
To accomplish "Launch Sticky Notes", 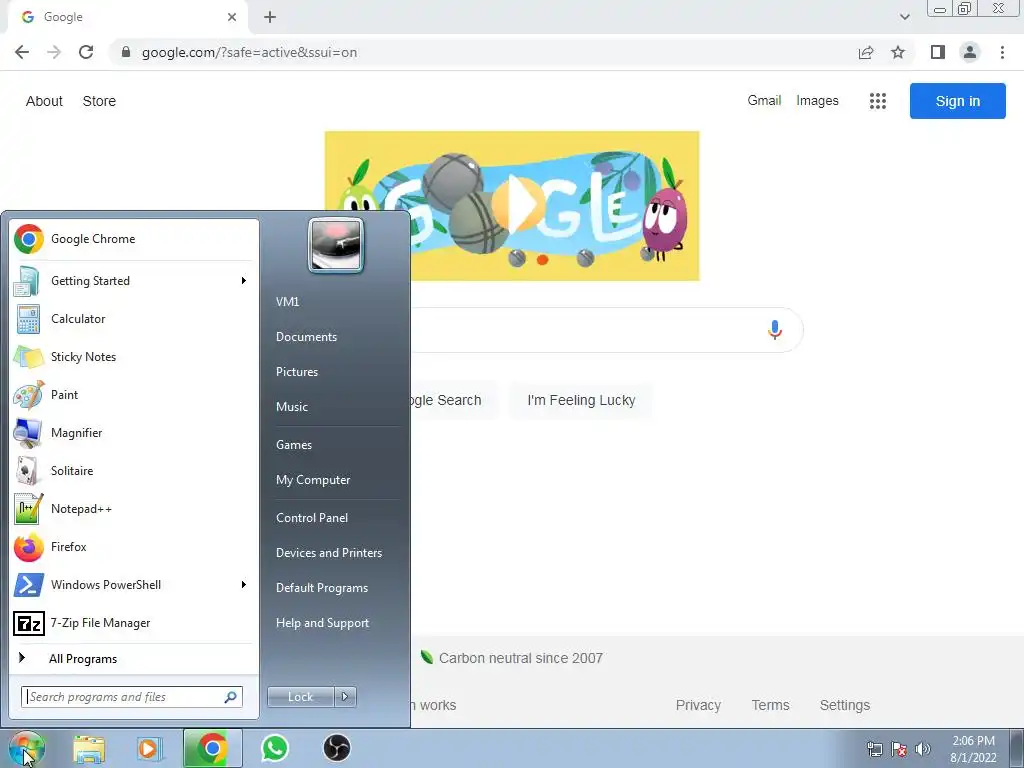I will coord(133,357).
